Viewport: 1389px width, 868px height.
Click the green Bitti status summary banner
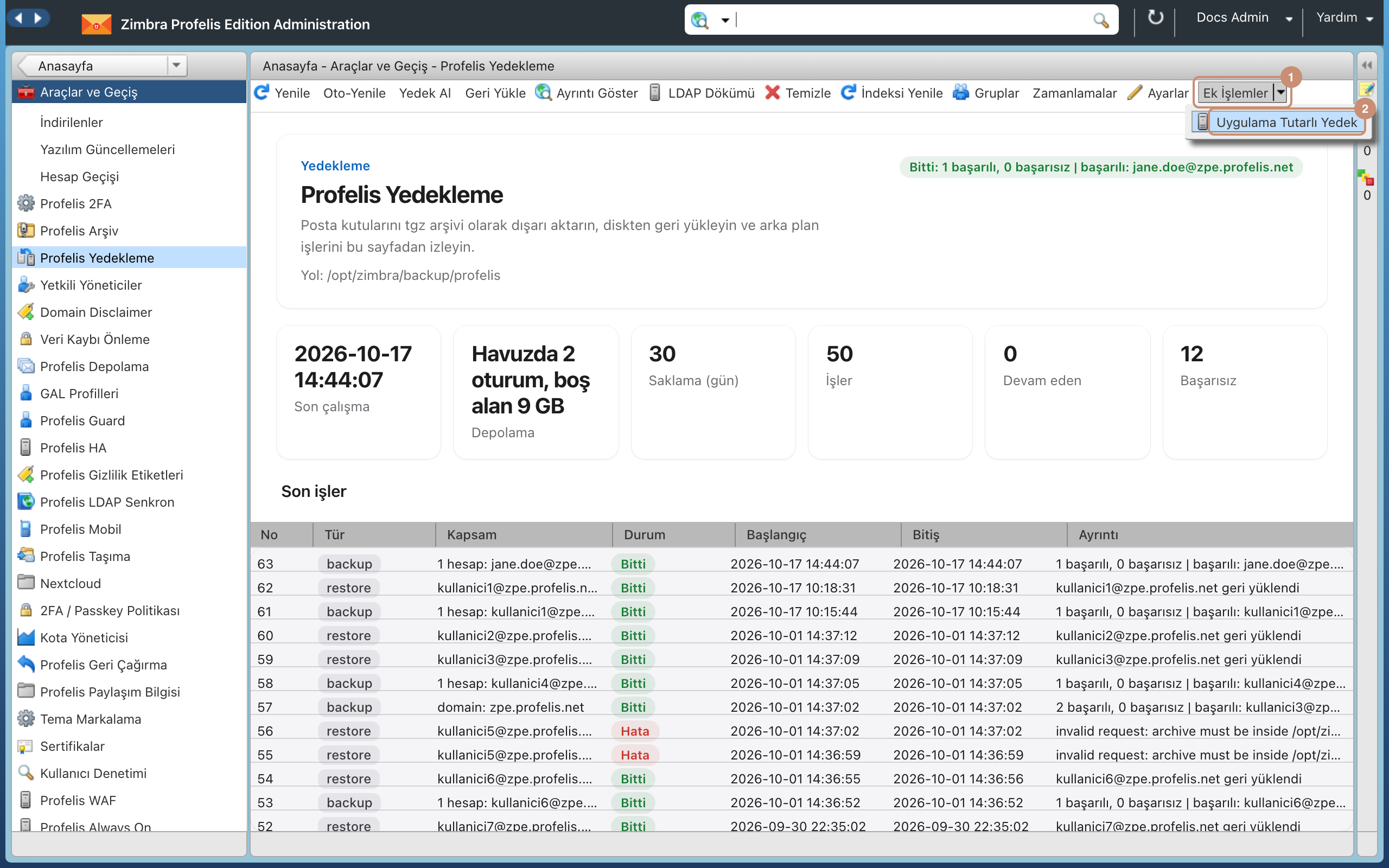(1100, 167)
